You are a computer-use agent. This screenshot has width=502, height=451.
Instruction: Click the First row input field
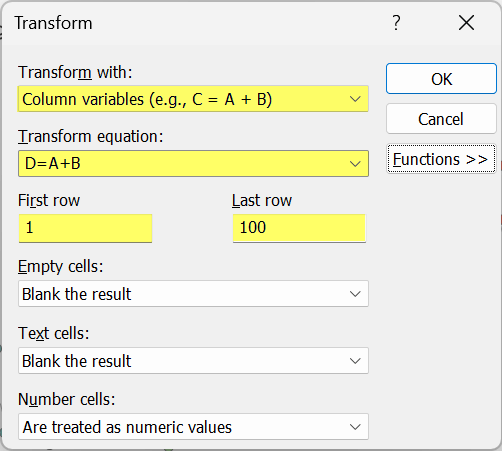tap(85, 228)
